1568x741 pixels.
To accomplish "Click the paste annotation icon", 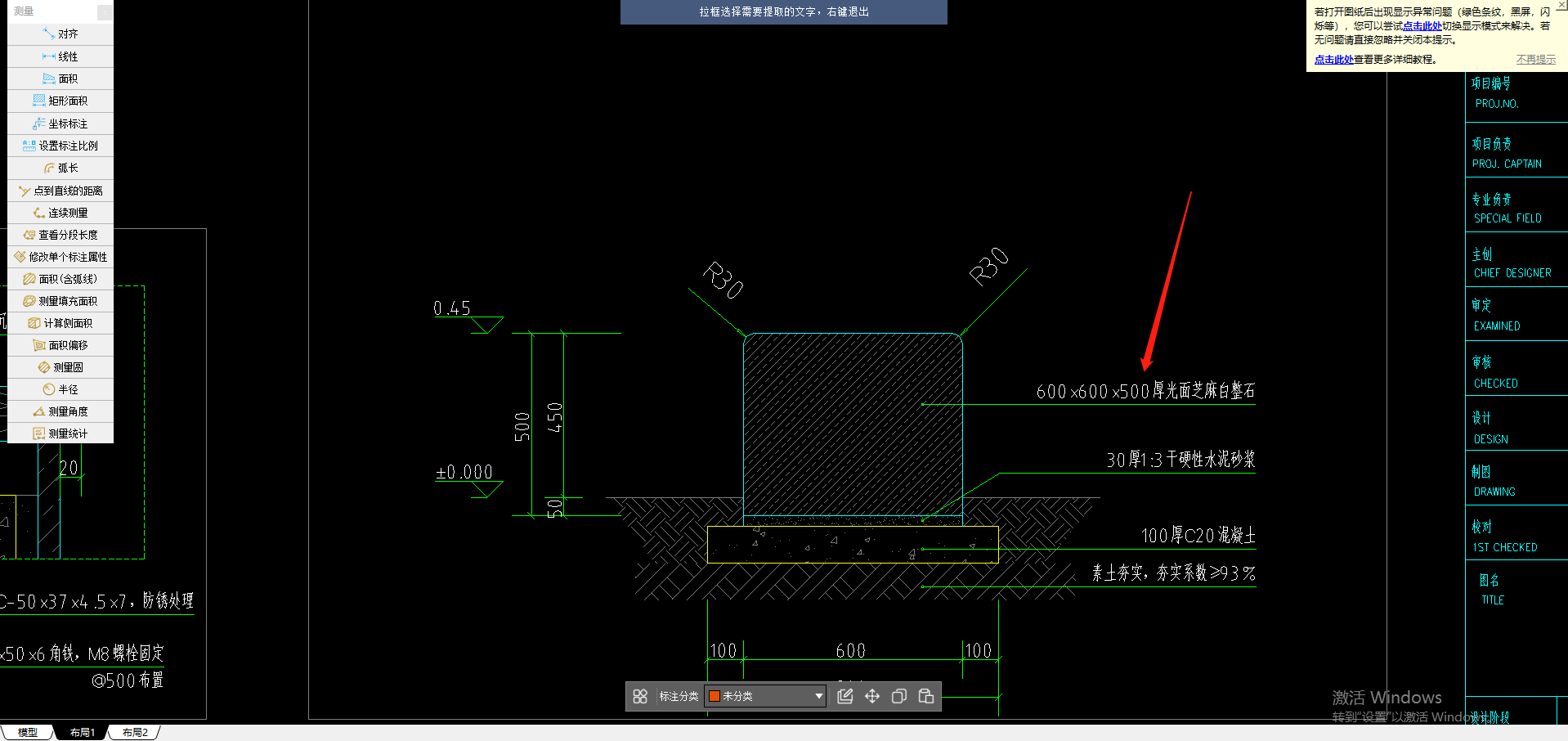I will click(926, 696).
